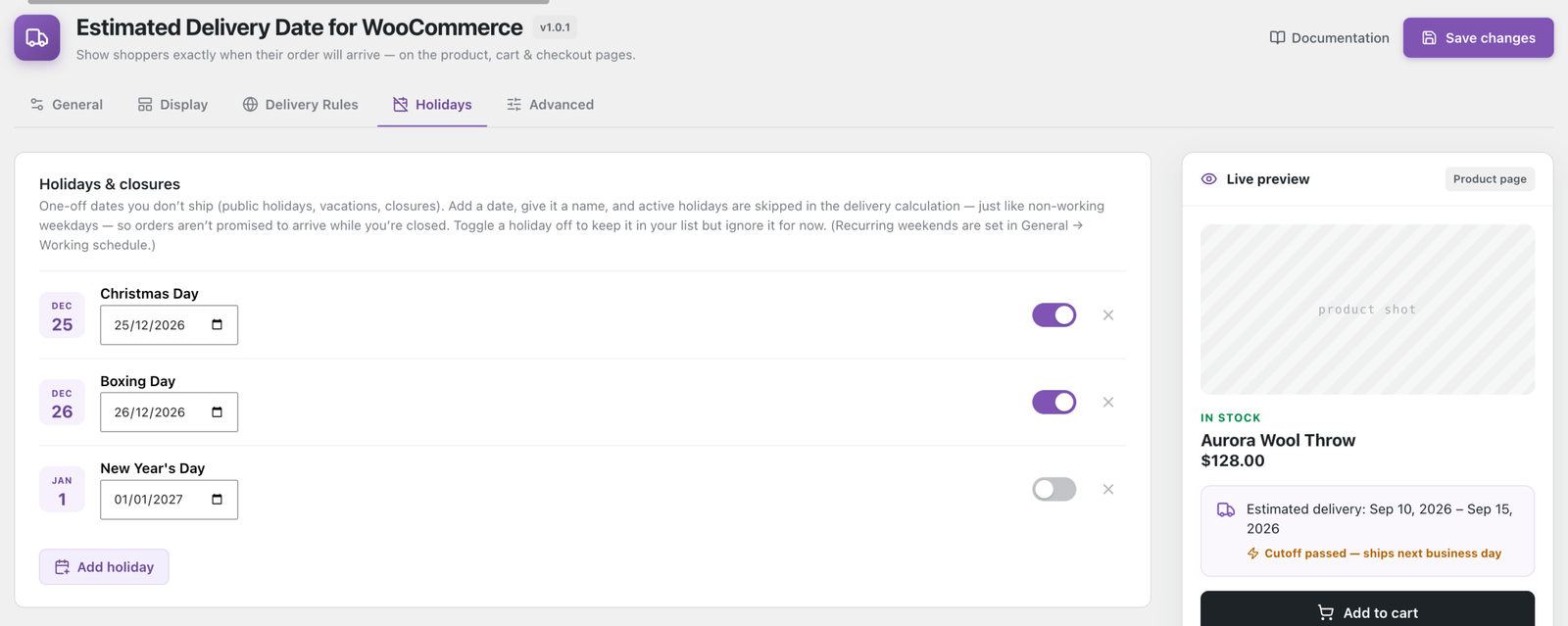1568x626 pixels.
Task: Click the Aurora Wool Throw product title
Action: point(1278,441)
